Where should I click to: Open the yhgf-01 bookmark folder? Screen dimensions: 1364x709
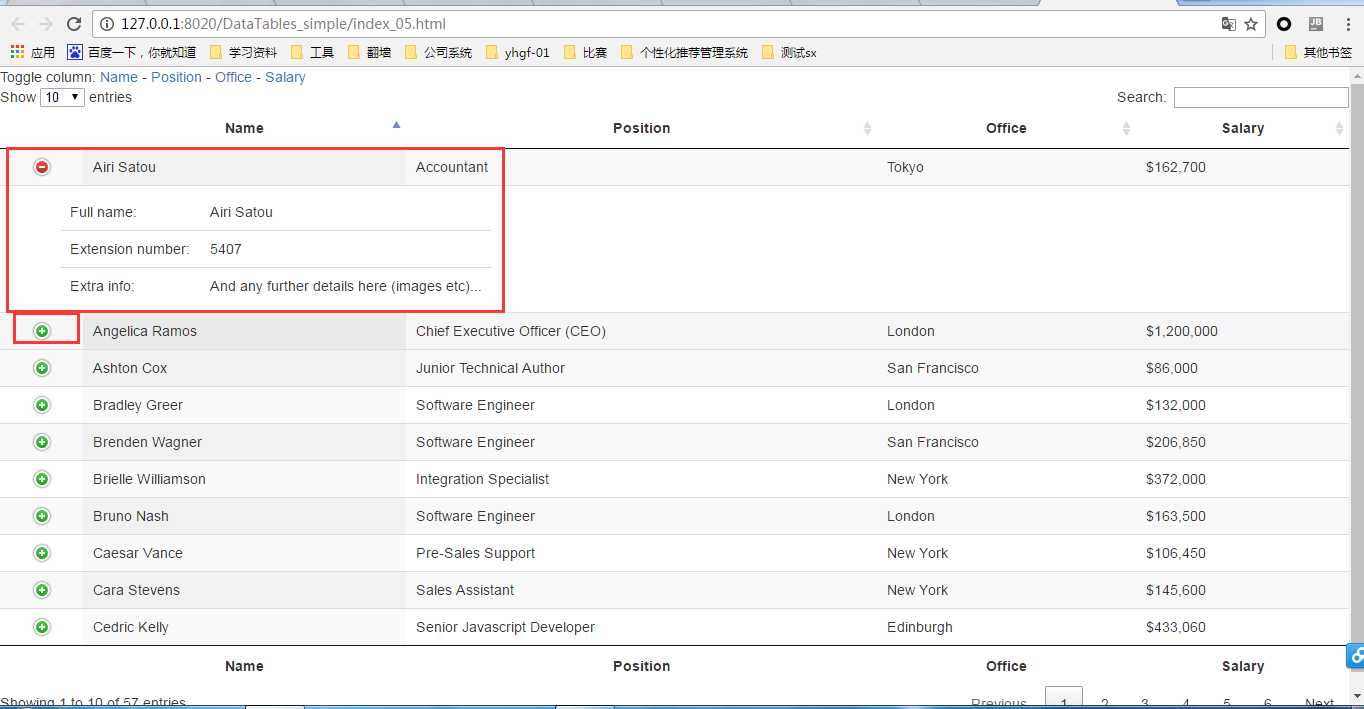[517, 52]
